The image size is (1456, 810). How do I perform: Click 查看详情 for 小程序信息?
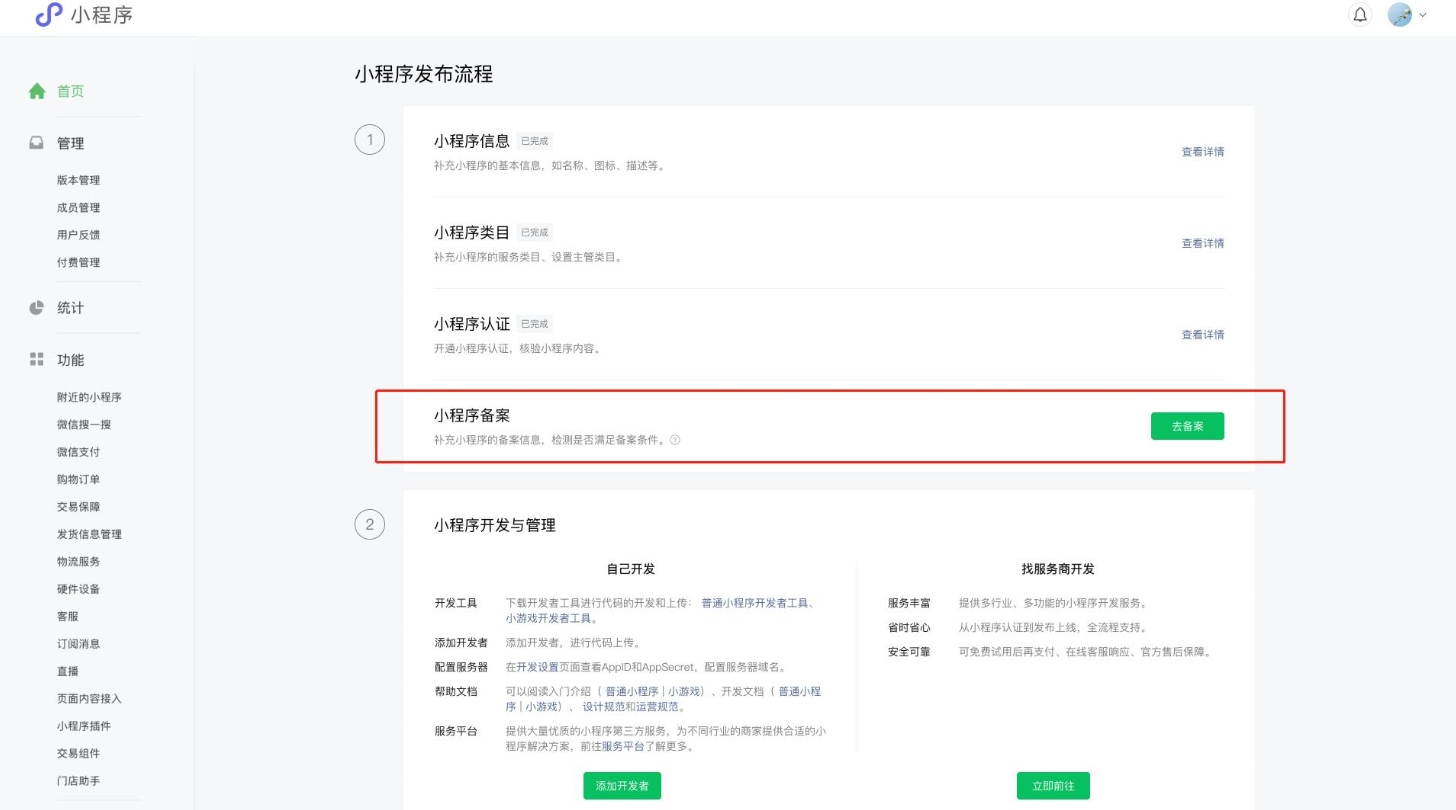point(1203,152)
